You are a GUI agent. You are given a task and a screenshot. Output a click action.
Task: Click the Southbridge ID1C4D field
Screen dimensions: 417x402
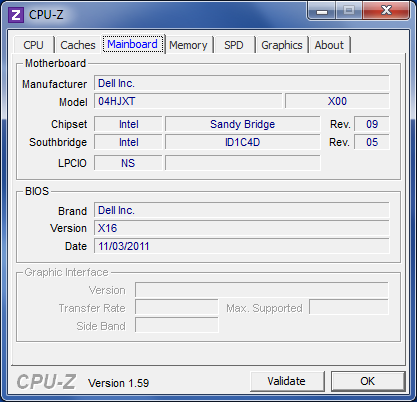tap(243, 142)
